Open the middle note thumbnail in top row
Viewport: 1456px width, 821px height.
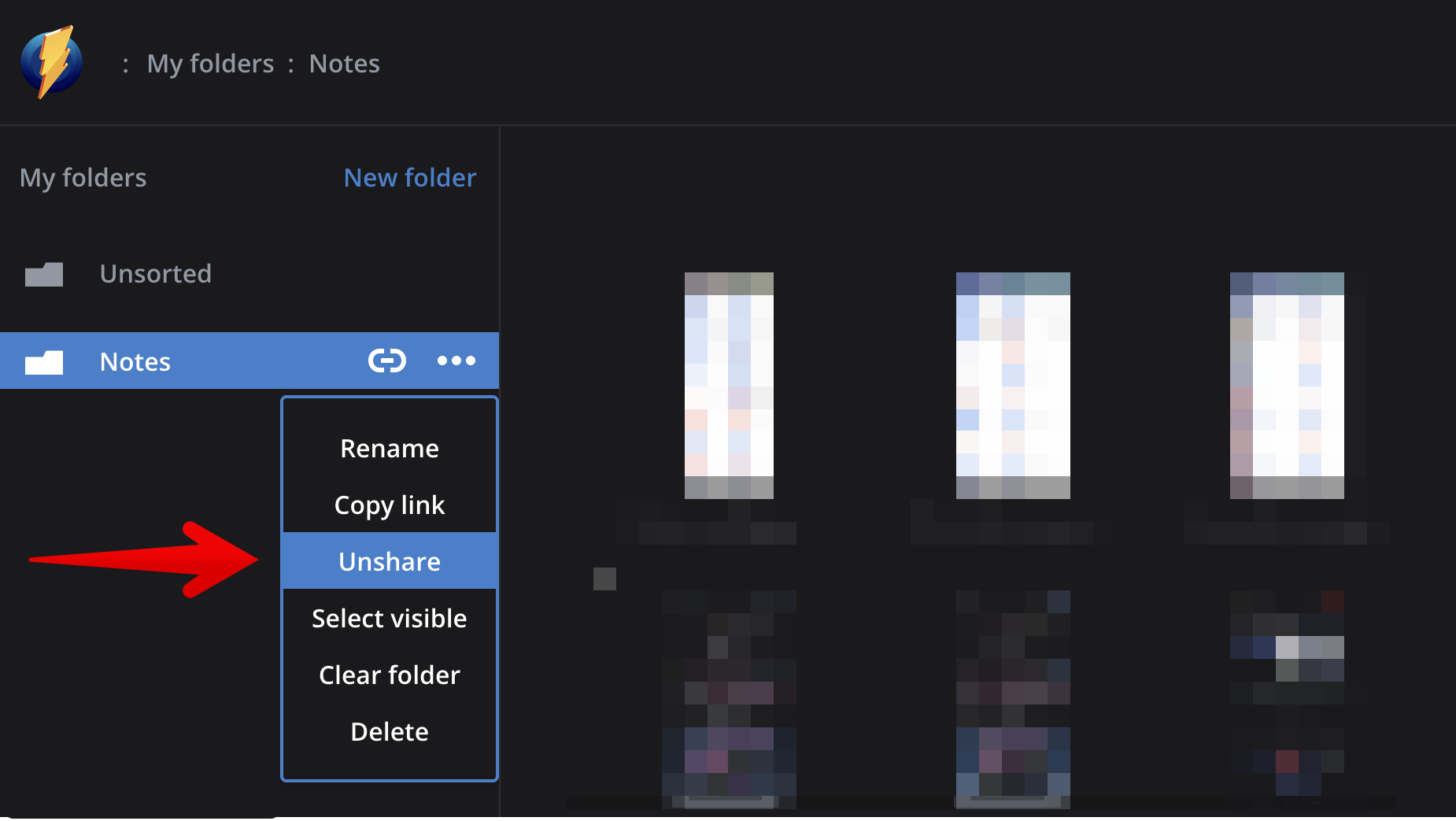point(1012,385)
